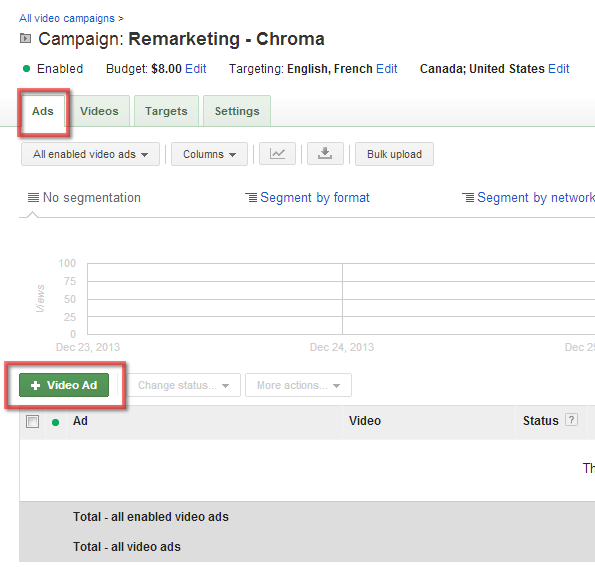Edit the $8.00 budget

(x=195, y=69)
